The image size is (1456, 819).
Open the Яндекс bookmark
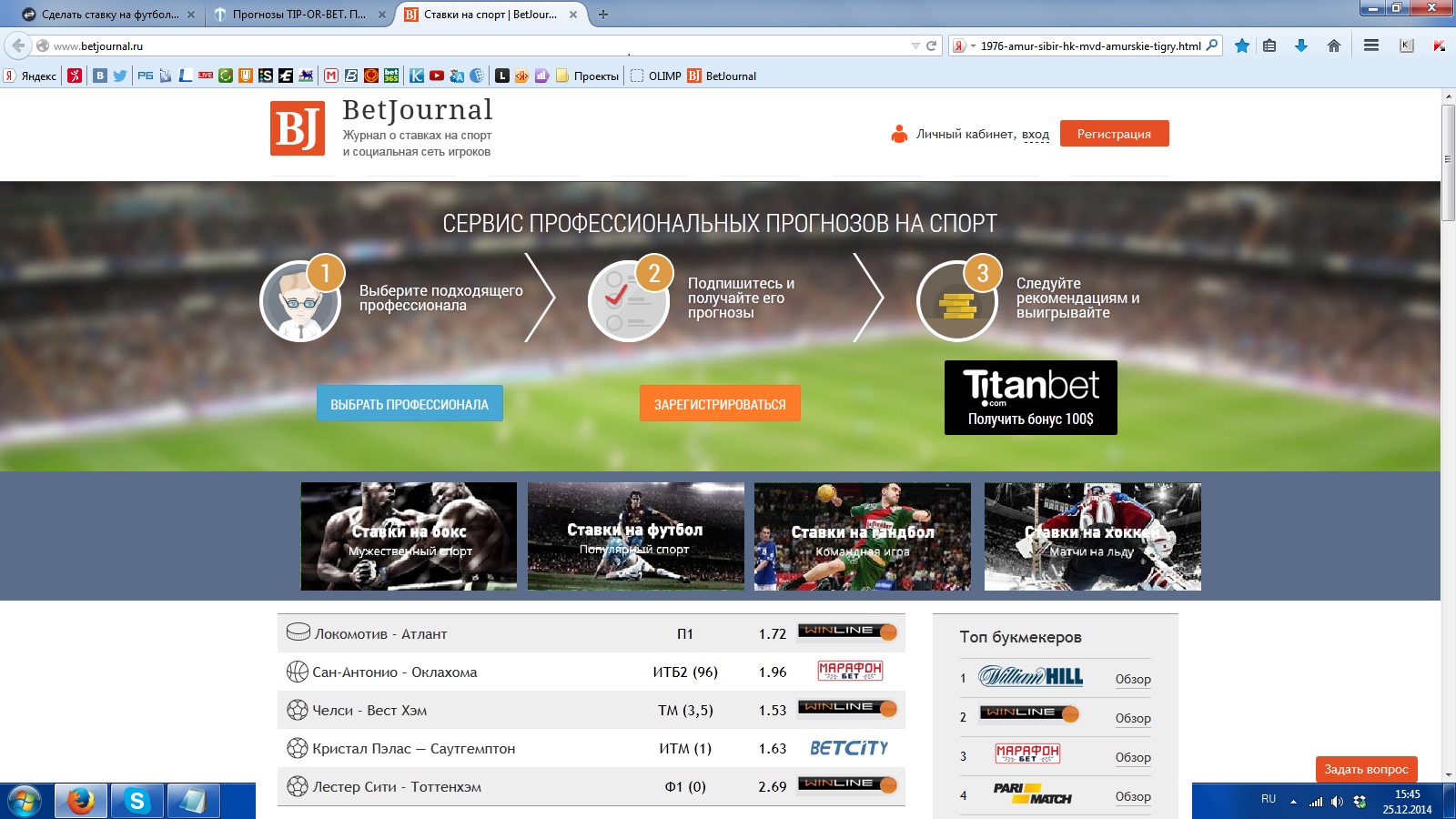[x=30, y=76]
